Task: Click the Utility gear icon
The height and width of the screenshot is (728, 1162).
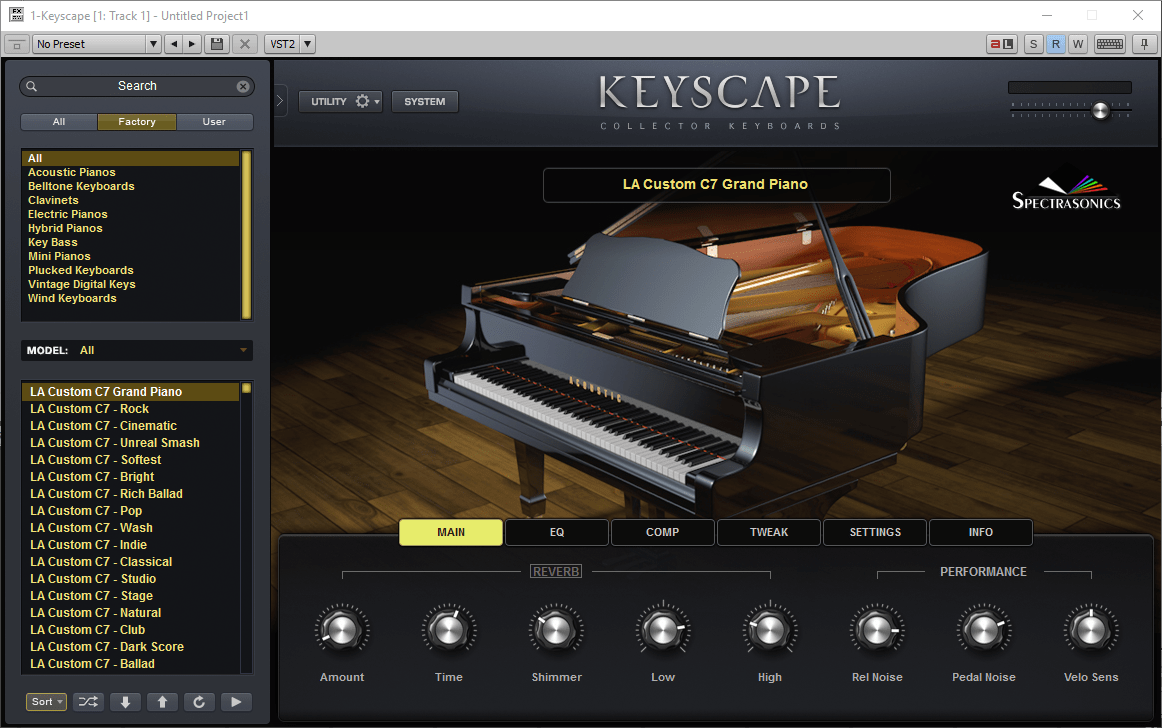Action: pos(362,102)
